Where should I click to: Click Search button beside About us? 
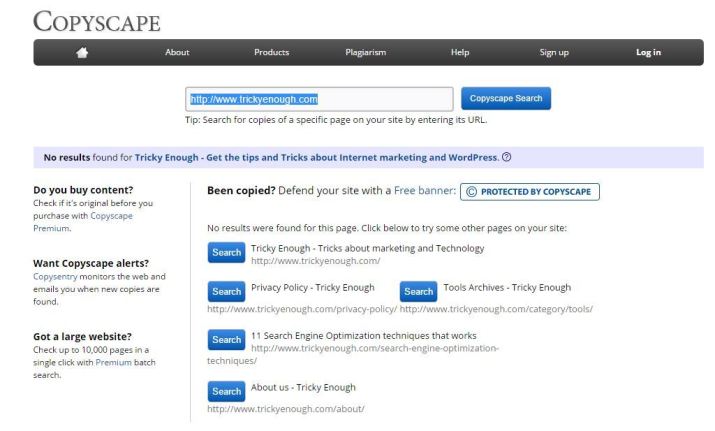(226, 391)
